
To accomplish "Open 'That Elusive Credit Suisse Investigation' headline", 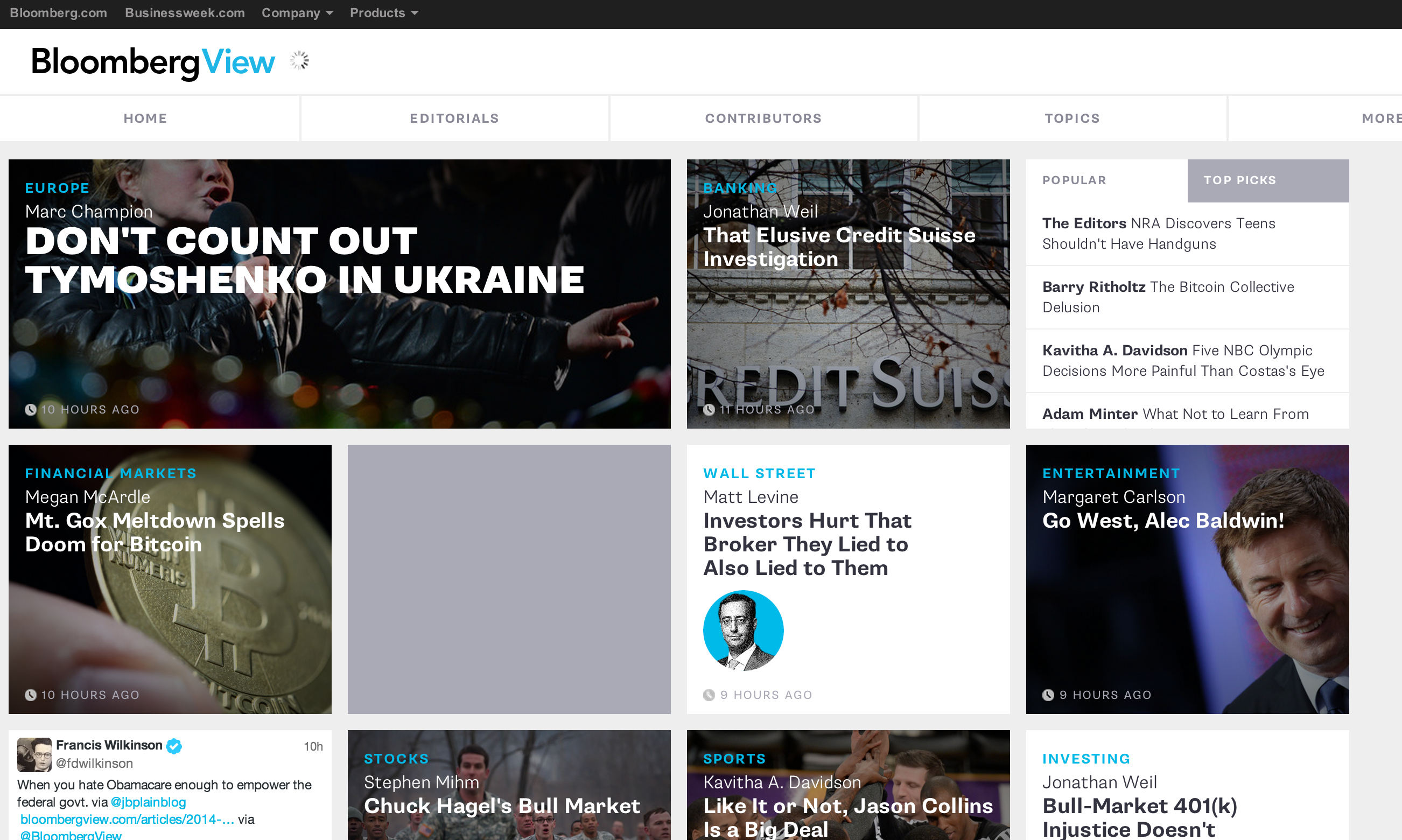I will 839,247.
